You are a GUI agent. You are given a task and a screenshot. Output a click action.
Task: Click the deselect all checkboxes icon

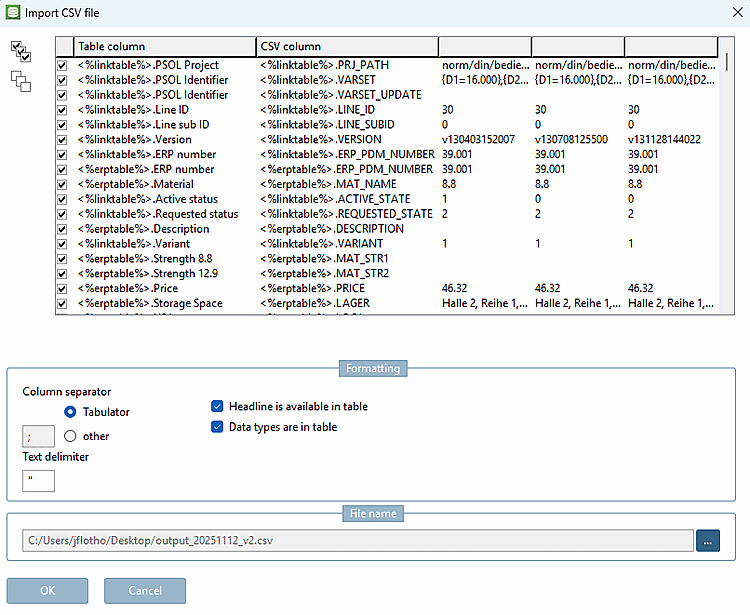point(21,81)
